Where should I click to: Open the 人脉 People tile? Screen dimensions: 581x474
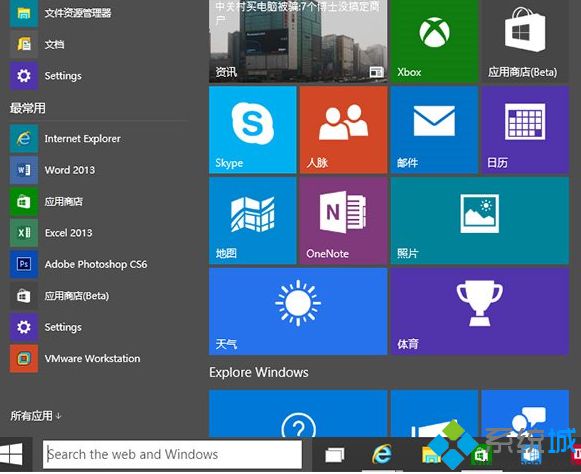click(x=343, y=130)
